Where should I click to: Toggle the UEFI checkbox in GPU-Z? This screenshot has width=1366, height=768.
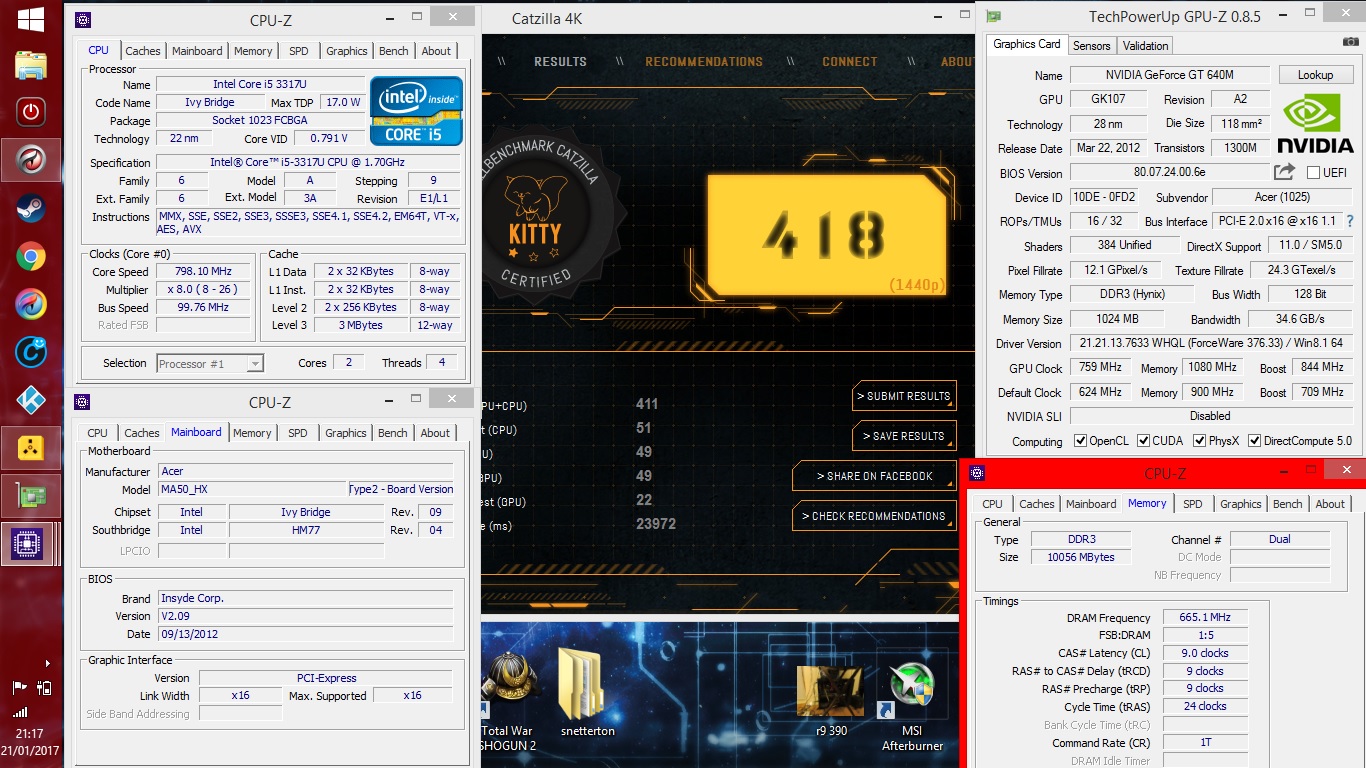[x=1313, y=173]
